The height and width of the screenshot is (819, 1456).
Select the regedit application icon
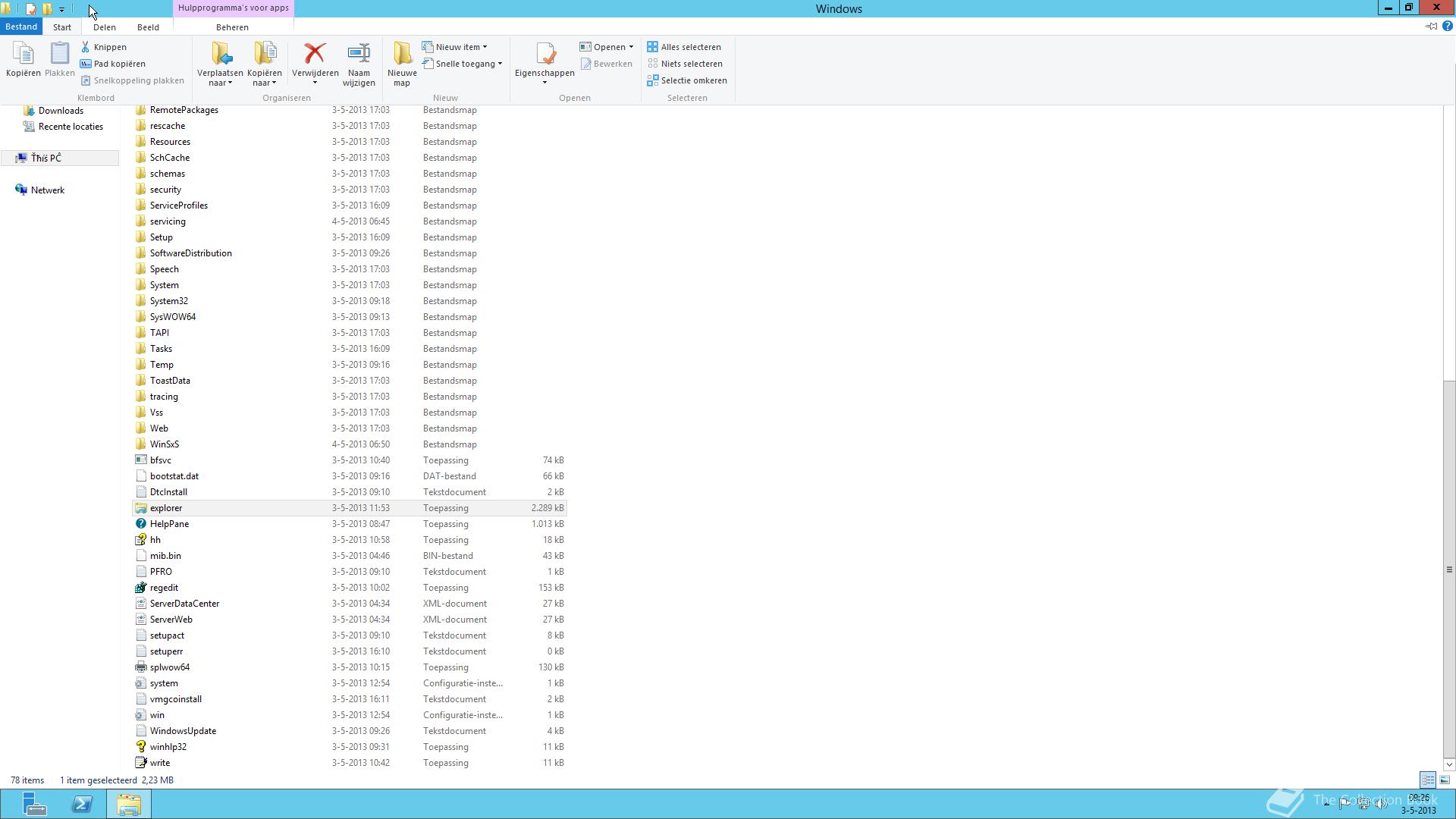coord(140,588)
